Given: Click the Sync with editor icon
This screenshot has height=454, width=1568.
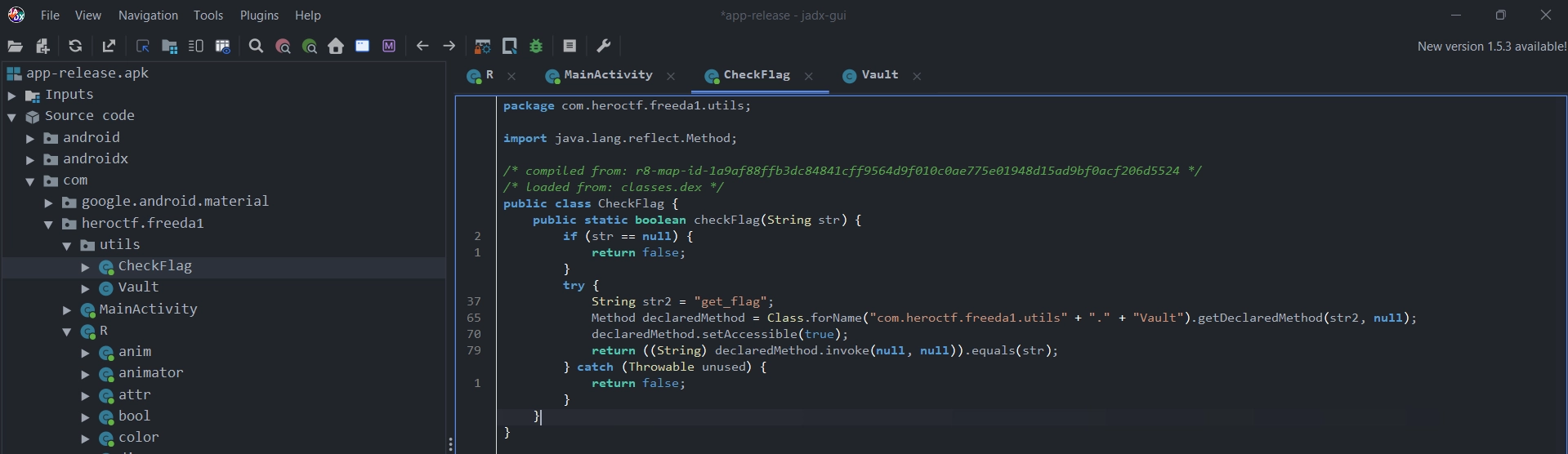Looking at the screenshot, I should [x=143, y=47].
